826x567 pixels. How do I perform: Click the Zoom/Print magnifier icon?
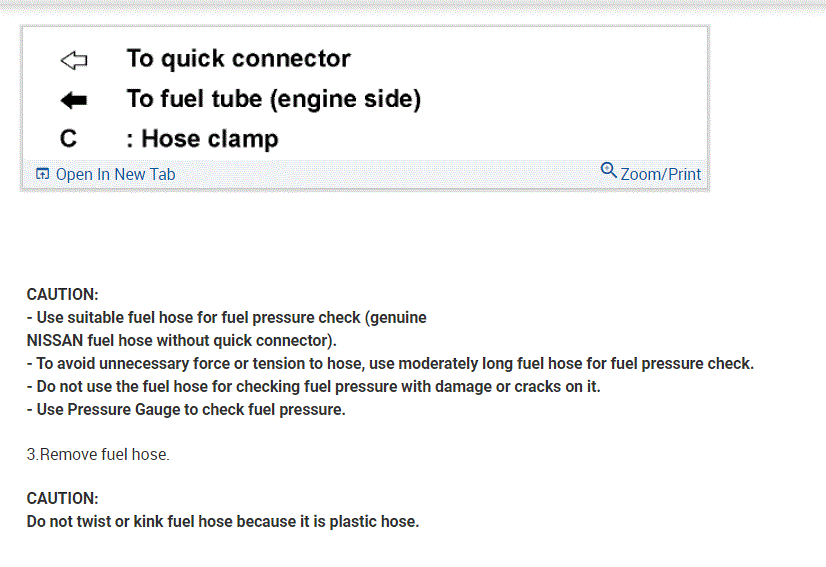[x=608, y=170]
